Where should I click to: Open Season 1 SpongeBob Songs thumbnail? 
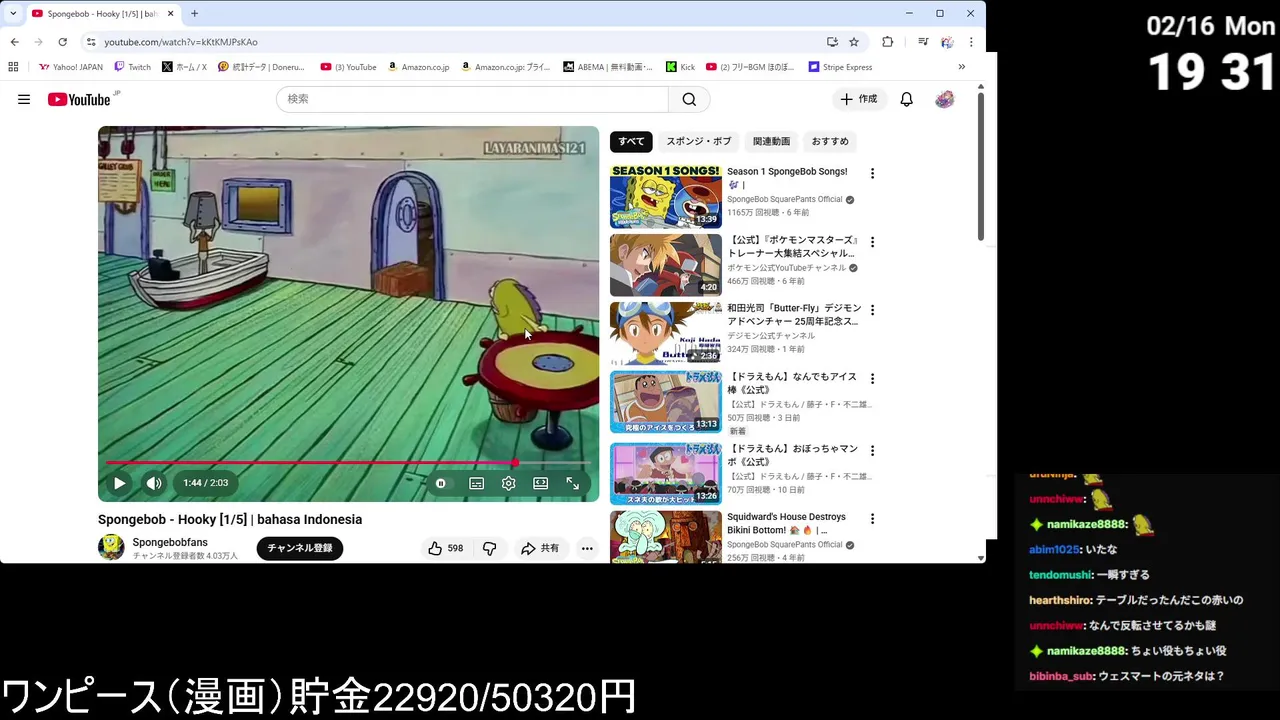[x=666, y=197]
